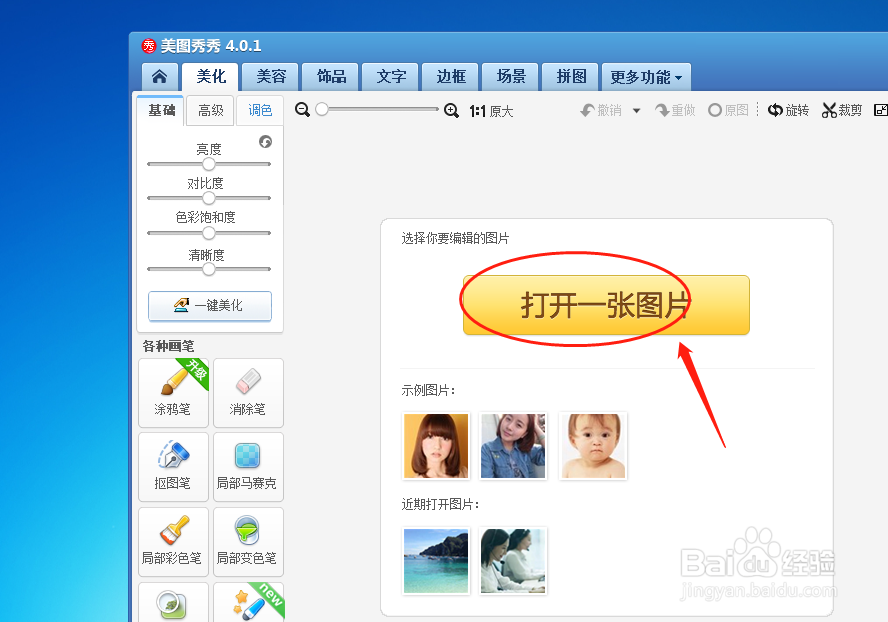
Task: Click the 撤销 undo button
Action: pyautogui.click(x=601, y=110)
